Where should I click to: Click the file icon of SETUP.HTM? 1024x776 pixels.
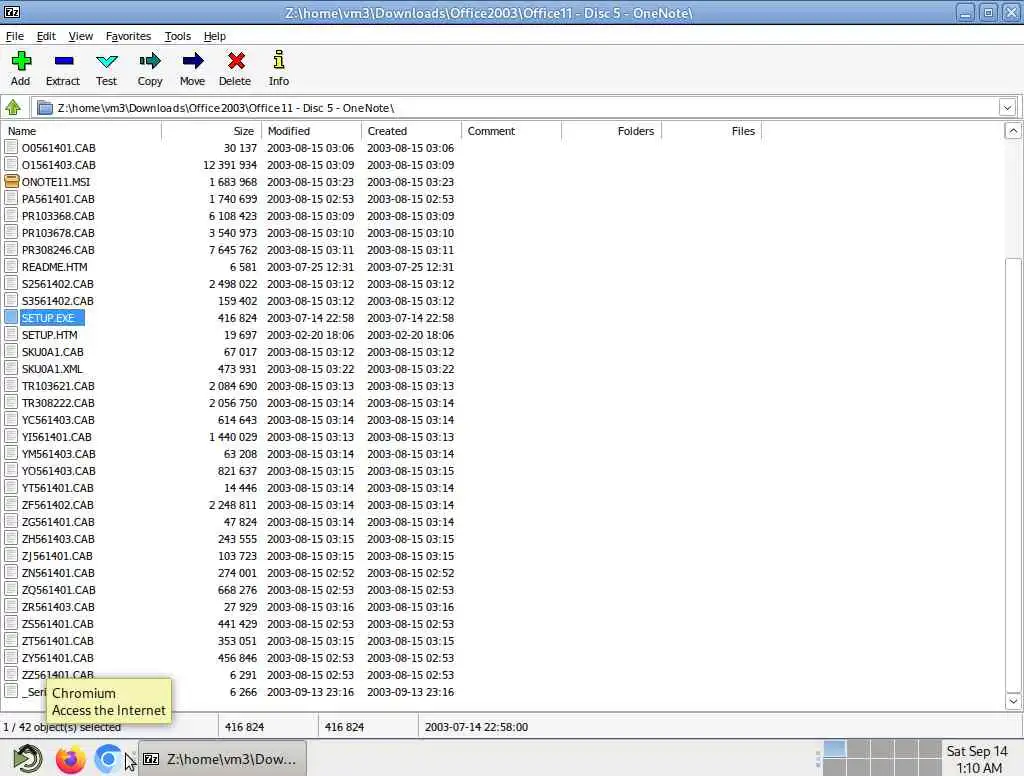pyautogui.click(x=11, y=334)
